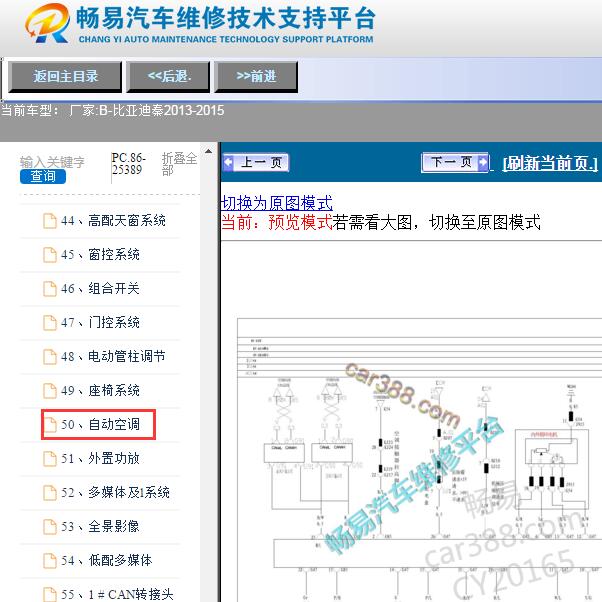Open 45、窗控系统 entry
This screenshot has width=602, height=602.
click(100, 255)
